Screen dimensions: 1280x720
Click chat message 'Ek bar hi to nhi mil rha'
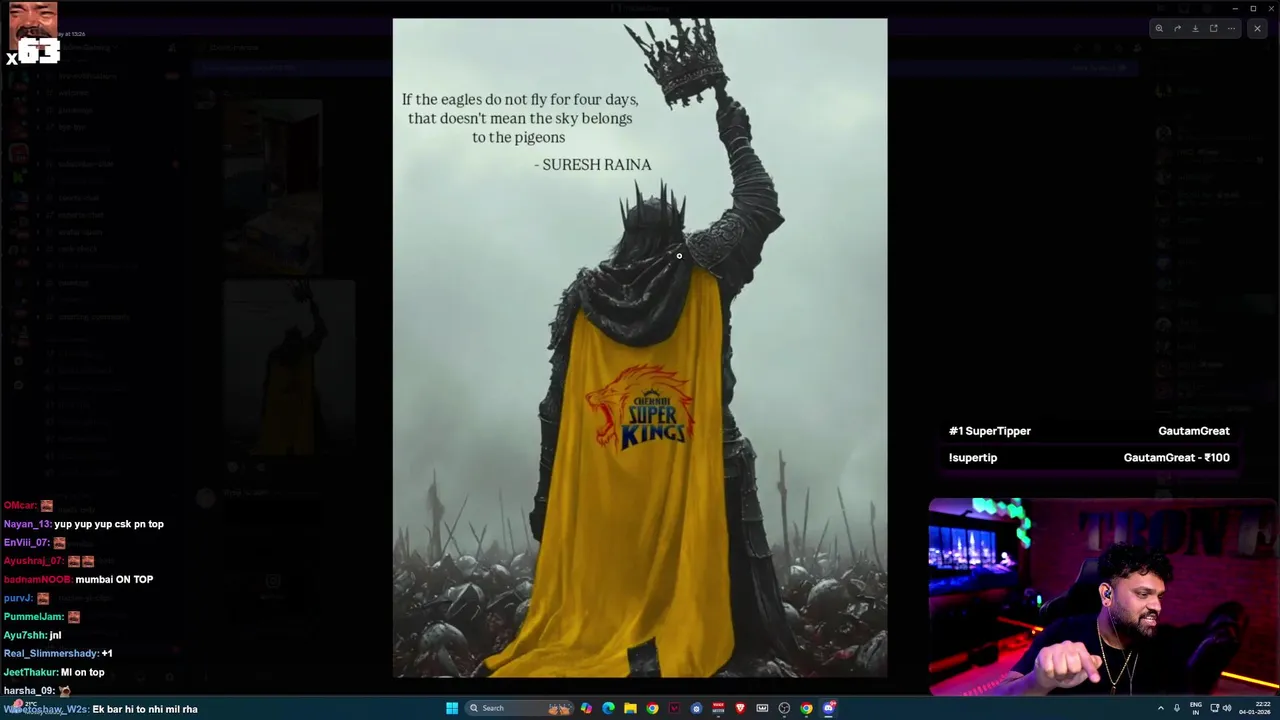click(x=145, y=709)
